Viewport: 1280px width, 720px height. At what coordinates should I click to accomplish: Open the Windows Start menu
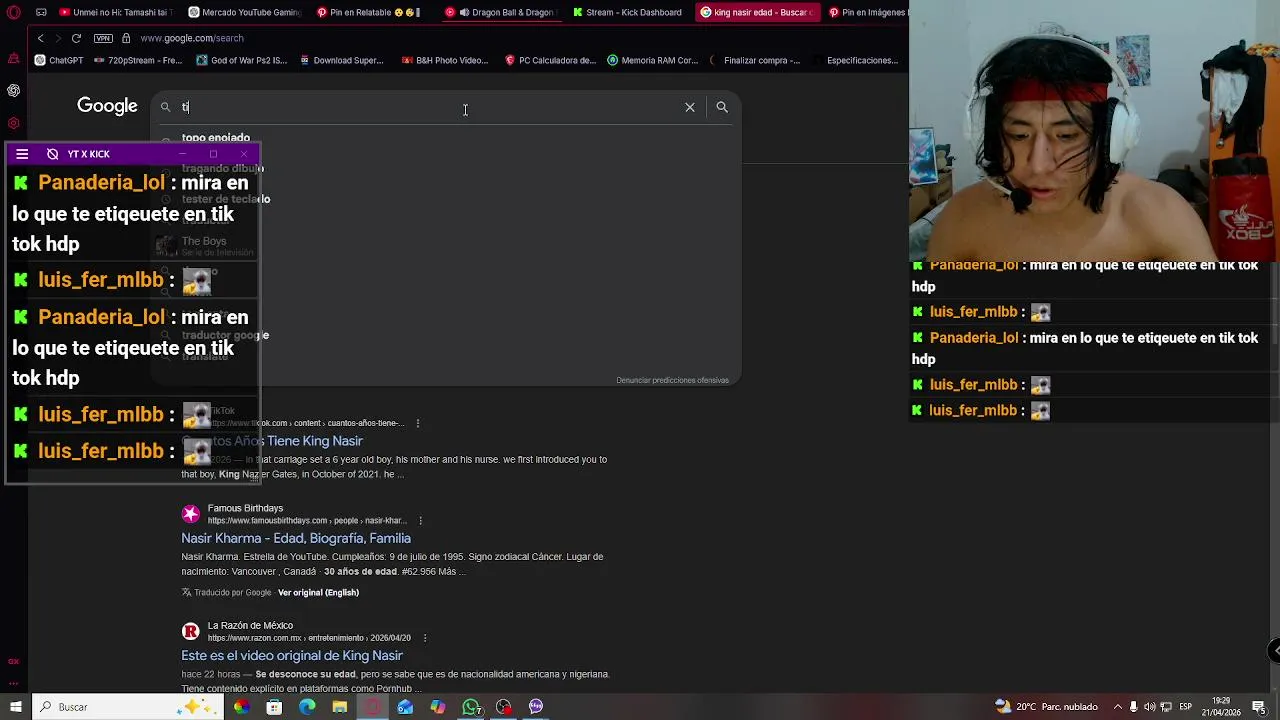coord(15,707)
